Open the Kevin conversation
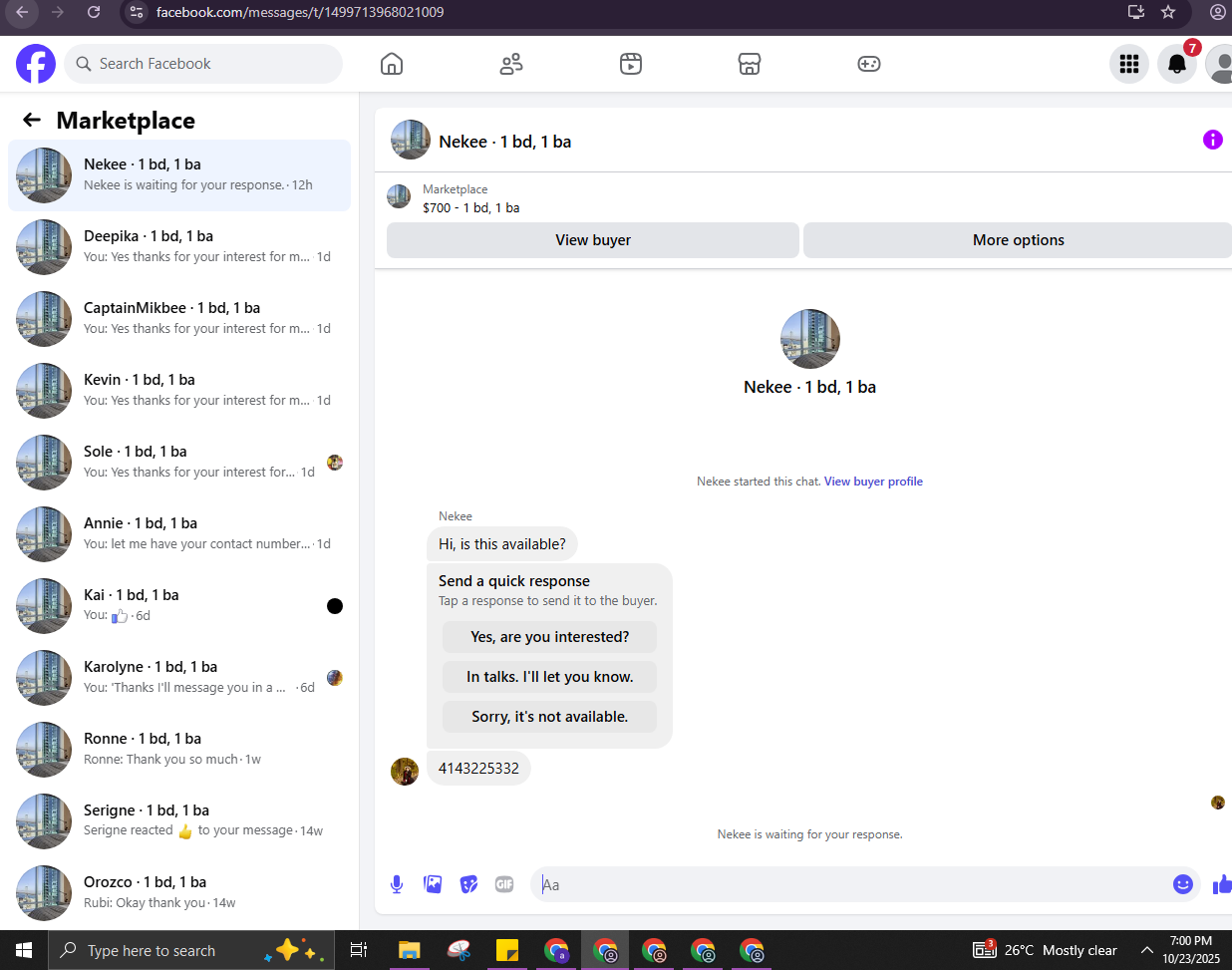 [179, 391]
